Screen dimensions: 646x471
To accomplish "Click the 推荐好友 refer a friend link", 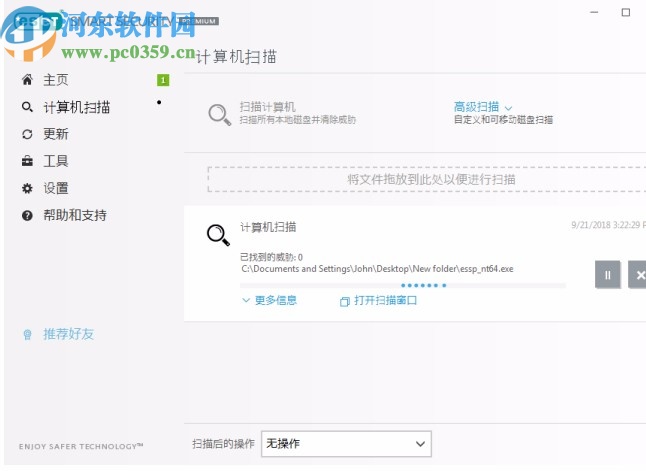I will 68,334.
